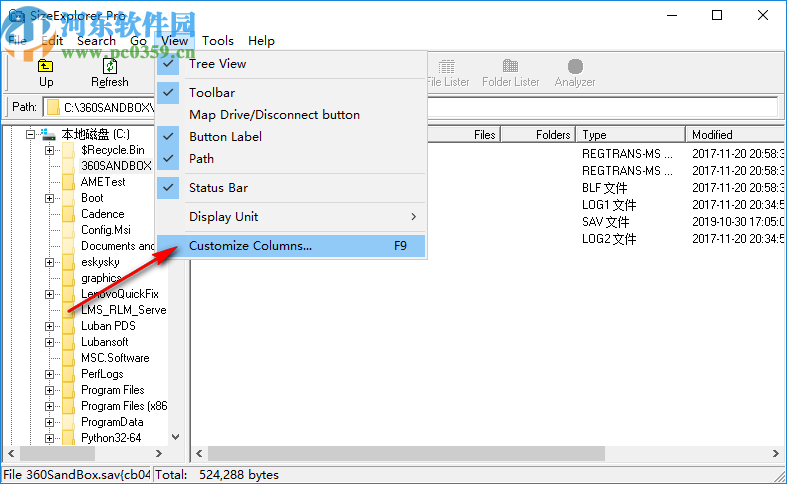Click the ProgramData folder icon
Image resolution: width=787 pixels, height=484 pixels.
click(69, 422)
